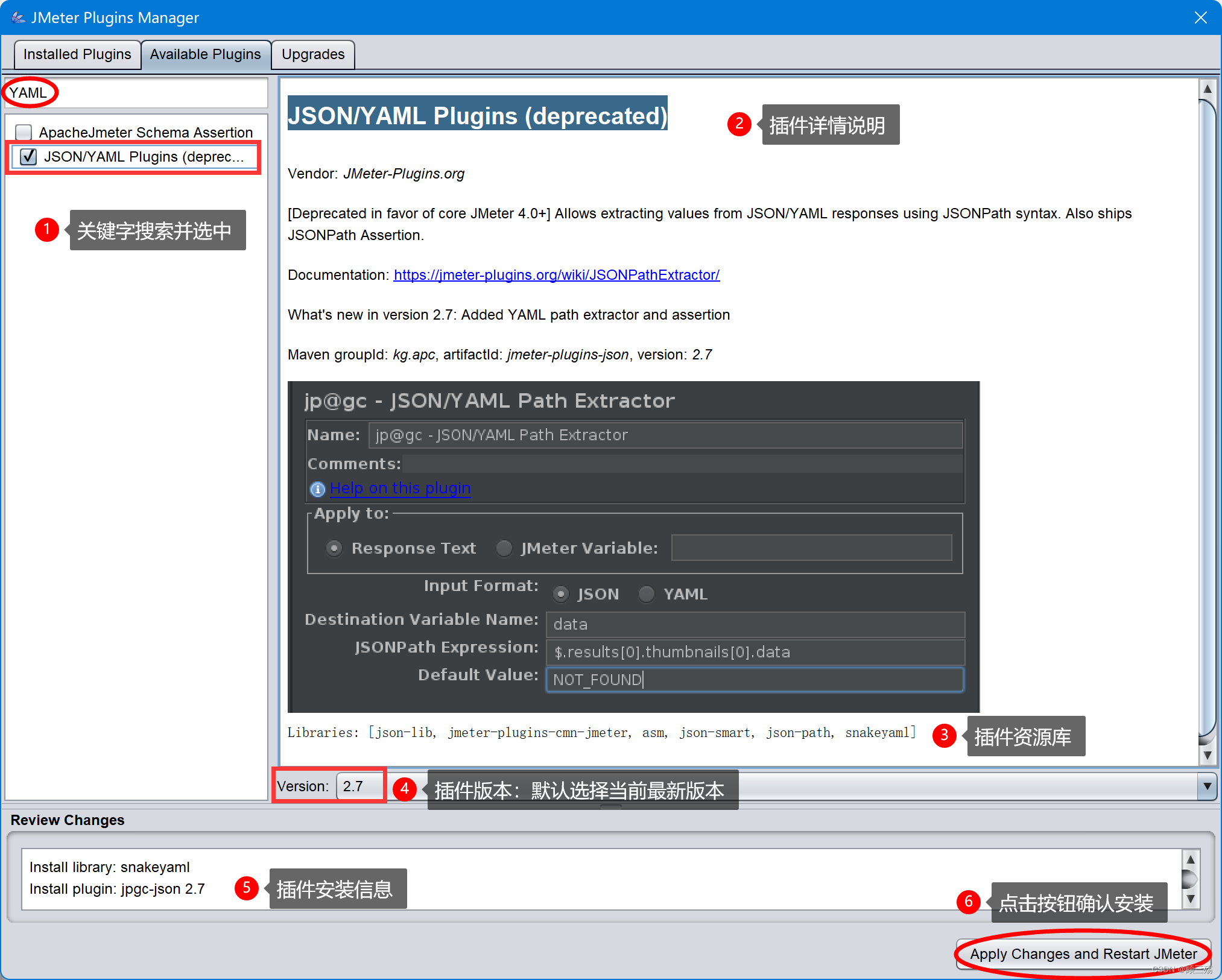Click the Destination Variable Name field

[x=754, y=624]
